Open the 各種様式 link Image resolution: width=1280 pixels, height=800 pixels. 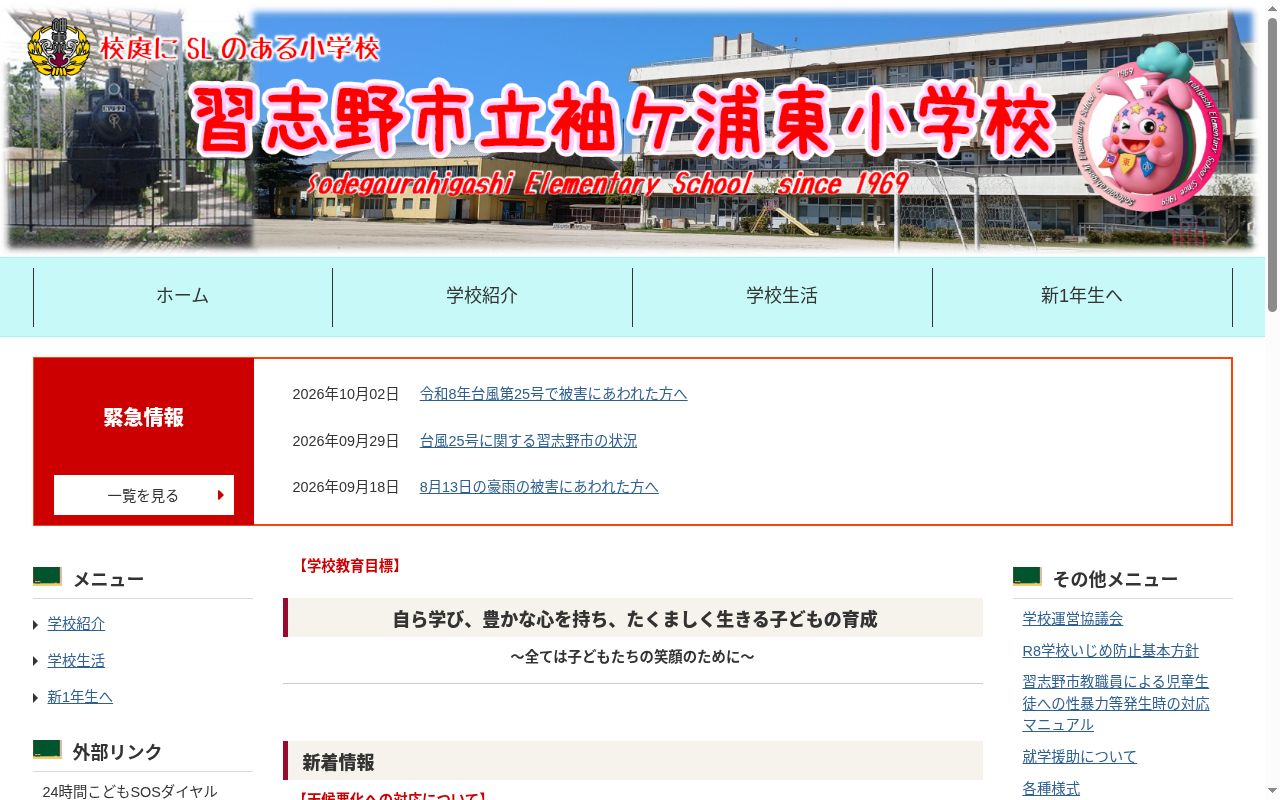pos(1051,789)
